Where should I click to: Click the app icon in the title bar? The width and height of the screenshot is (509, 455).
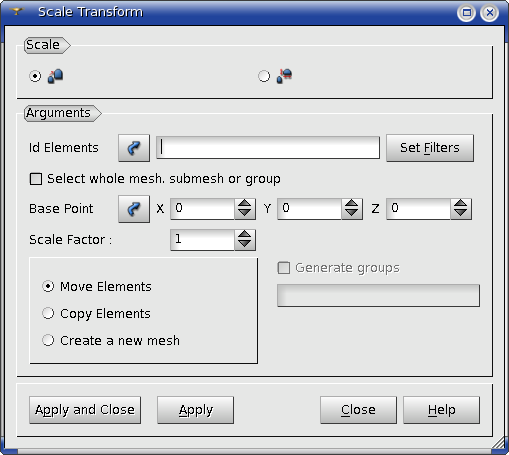click(16, 12)
